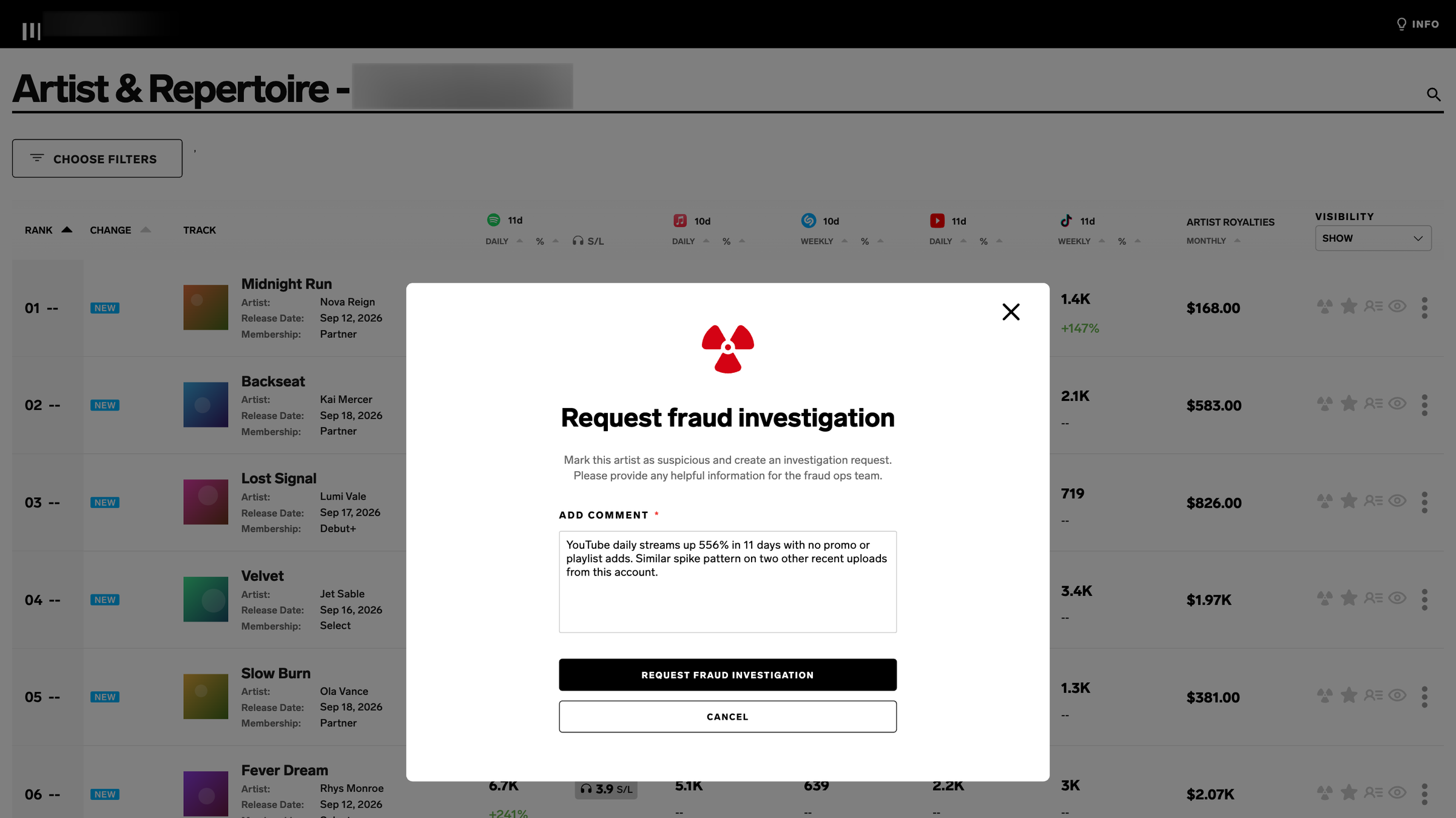Click the Spotify S/L headphones icon header
Image resolution: width=1456 pixels, height=818 pixels.
(x=578, y=241)
